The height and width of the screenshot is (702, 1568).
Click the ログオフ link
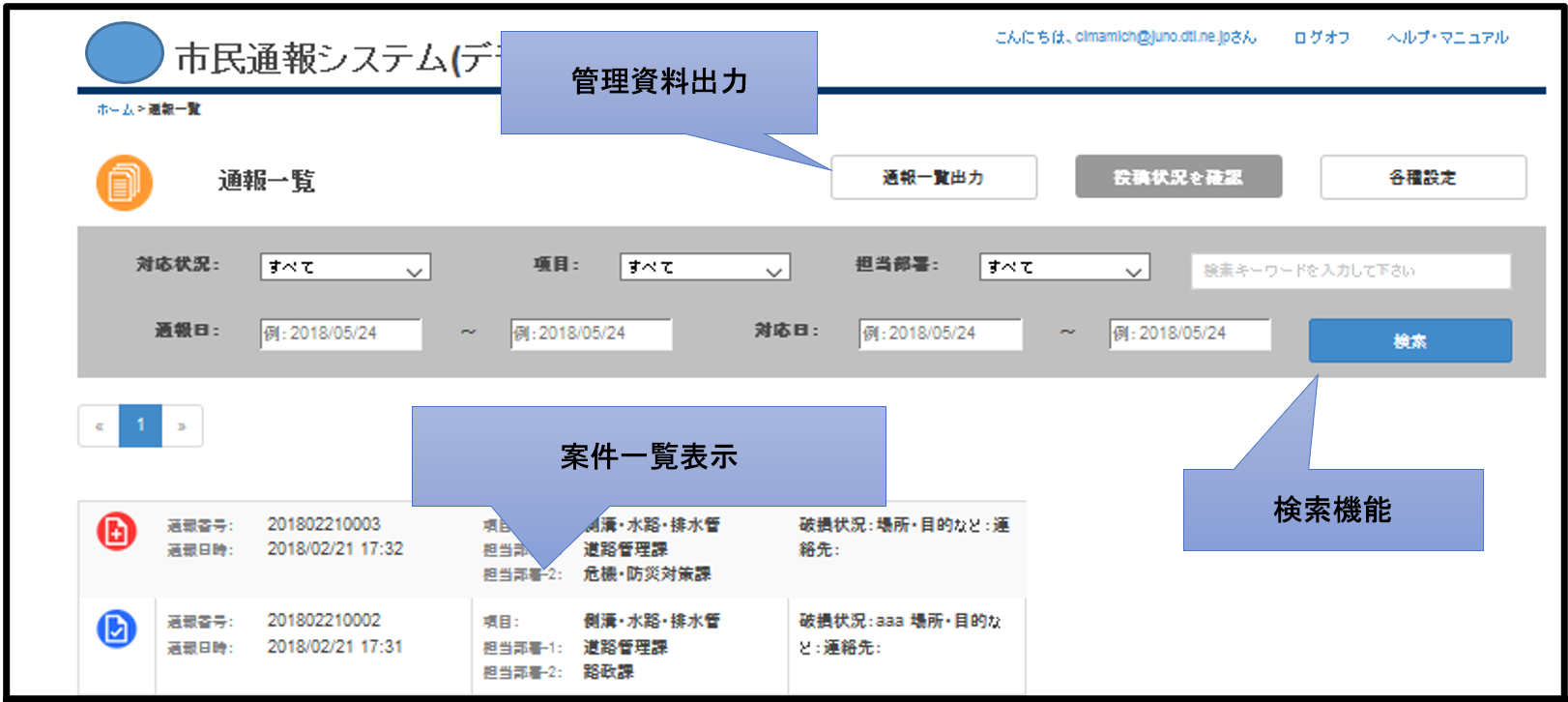point(1321,38)
